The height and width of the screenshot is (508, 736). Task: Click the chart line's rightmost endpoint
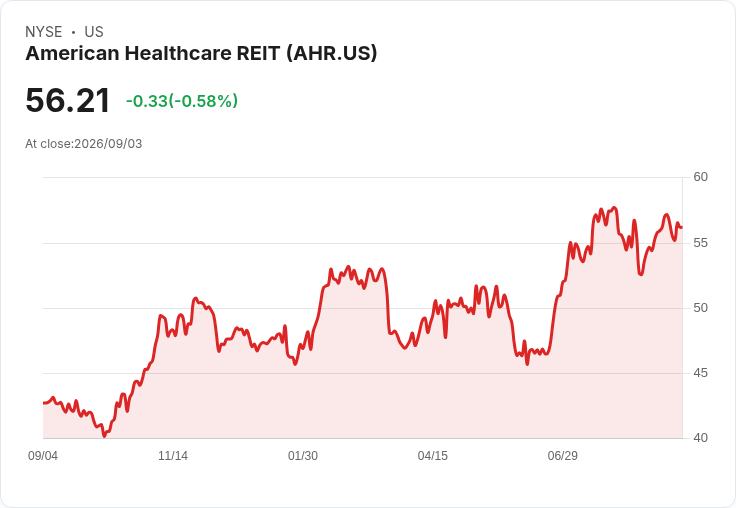[x=682, y=228]
